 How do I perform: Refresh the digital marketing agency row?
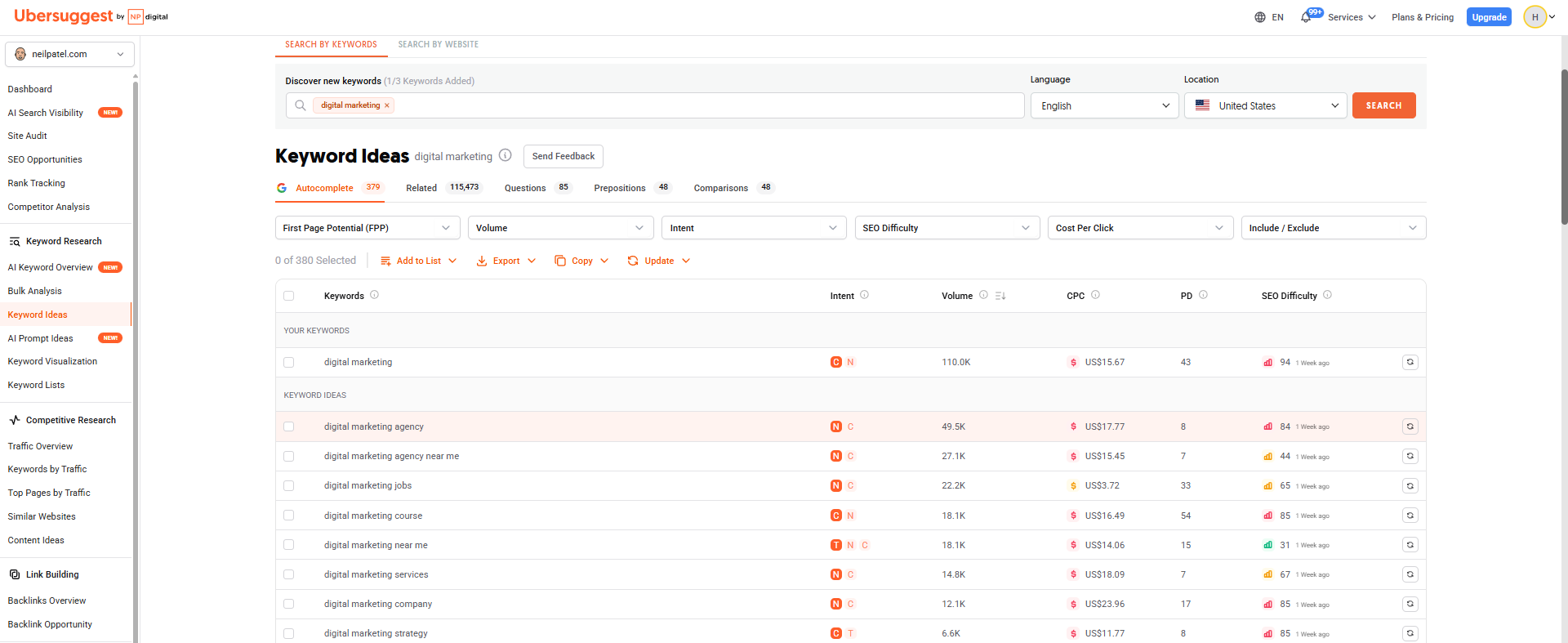pyautogui.click(x=1410, y=426)
